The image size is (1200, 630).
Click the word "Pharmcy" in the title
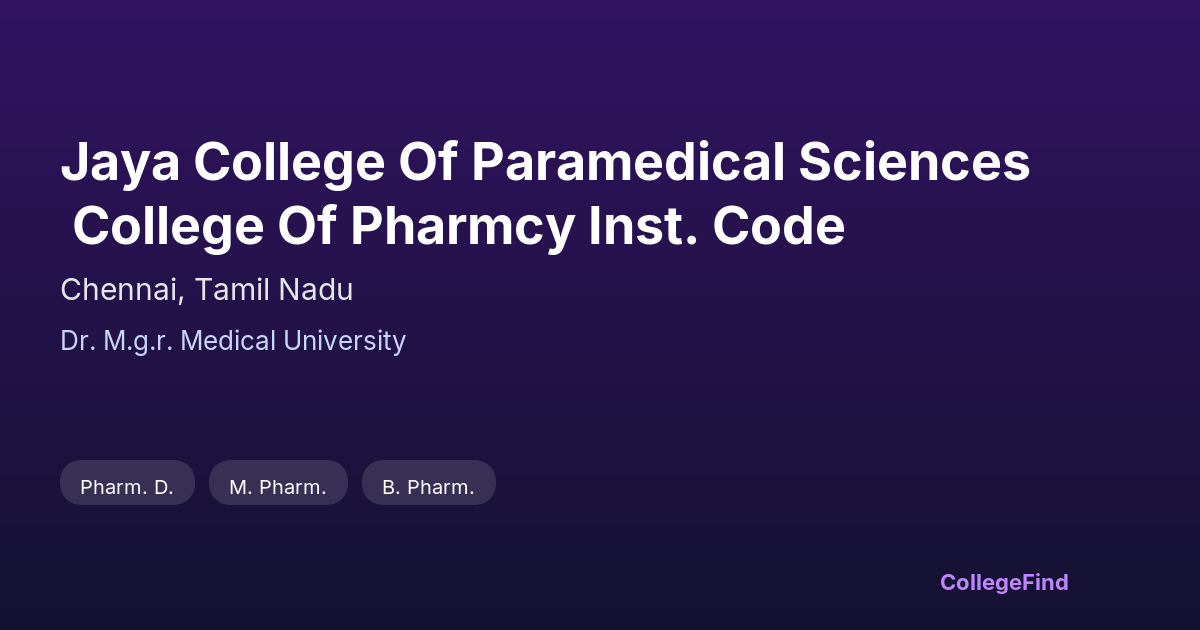point(462,228)
